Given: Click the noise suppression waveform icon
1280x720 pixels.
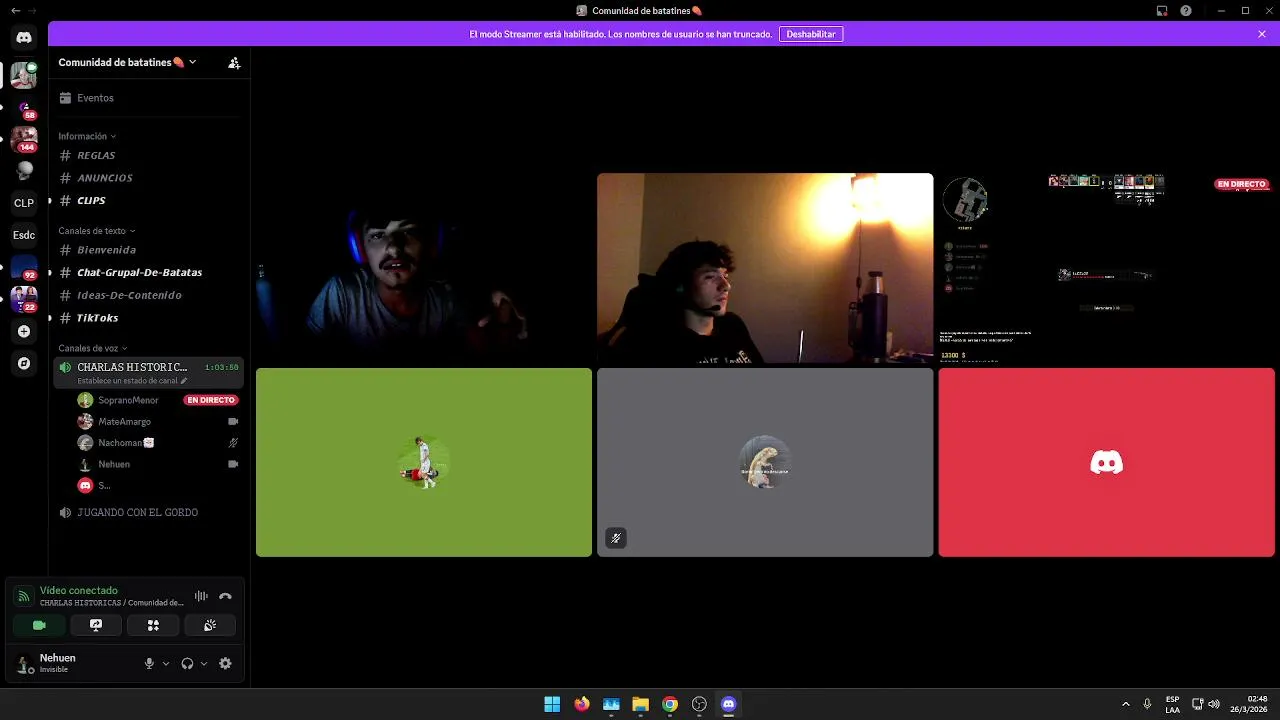Looking at the screenshot, I should (x=201, y=596).
